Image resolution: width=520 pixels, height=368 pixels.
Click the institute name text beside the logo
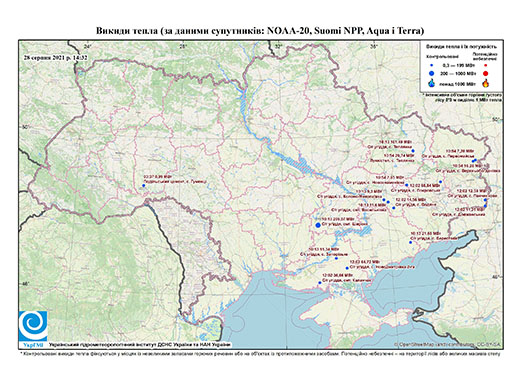(140, 345)
